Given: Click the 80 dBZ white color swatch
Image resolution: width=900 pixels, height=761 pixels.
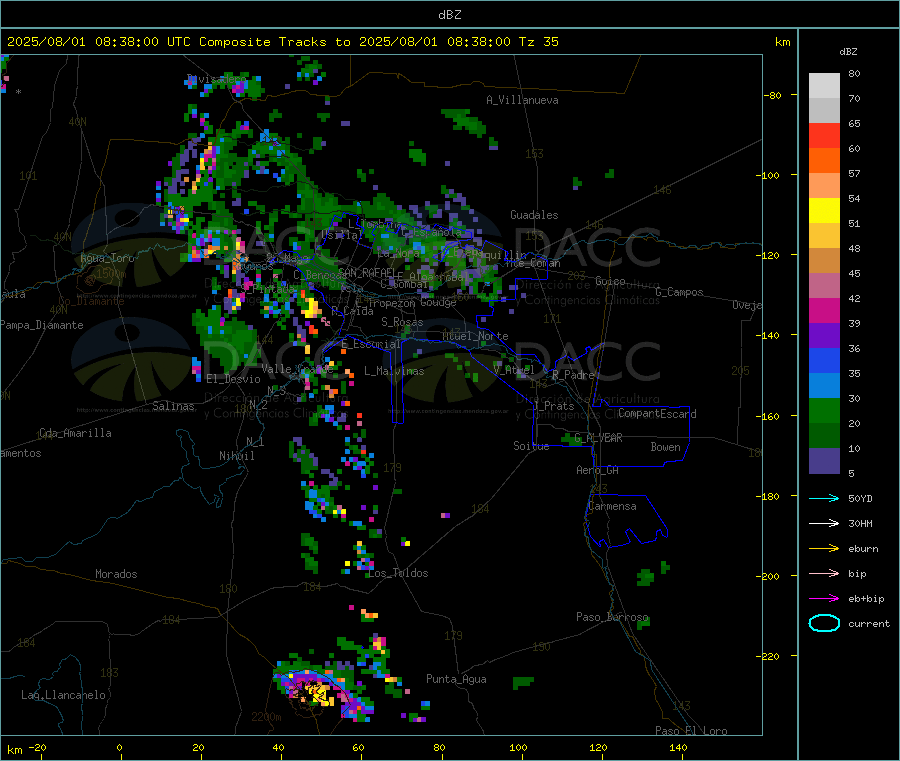Looking at the screenshot, I should [x=824, y=86].
